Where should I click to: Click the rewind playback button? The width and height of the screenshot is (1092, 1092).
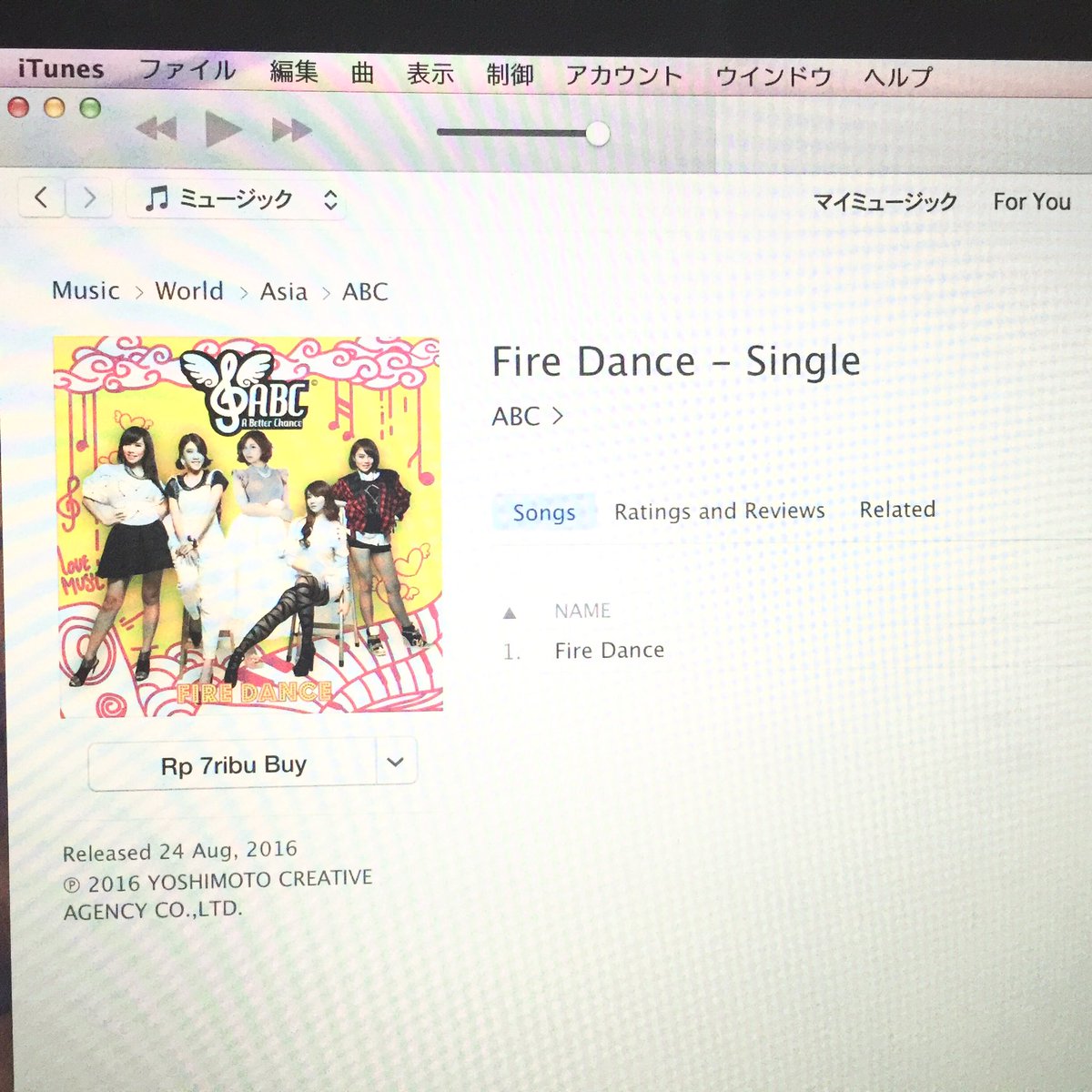[x=157, y=128]
